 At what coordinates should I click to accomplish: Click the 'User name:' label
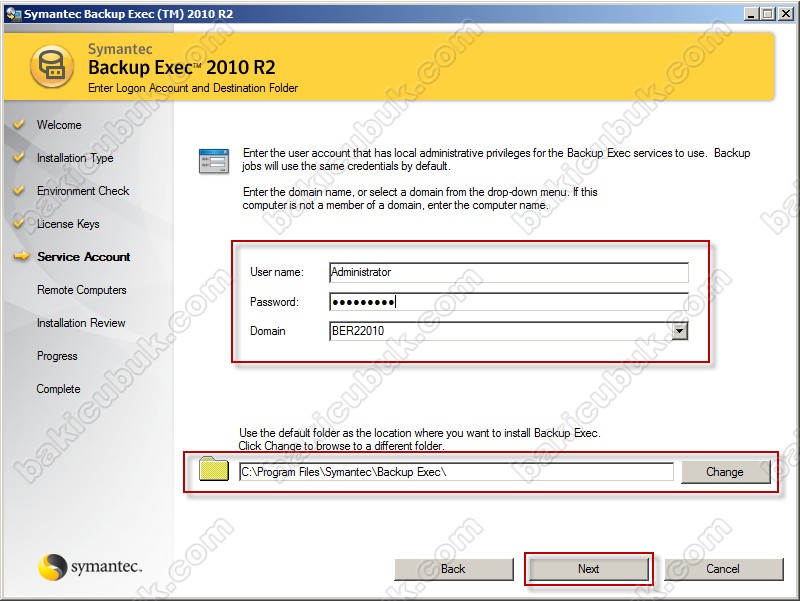(x=277, y=272)
